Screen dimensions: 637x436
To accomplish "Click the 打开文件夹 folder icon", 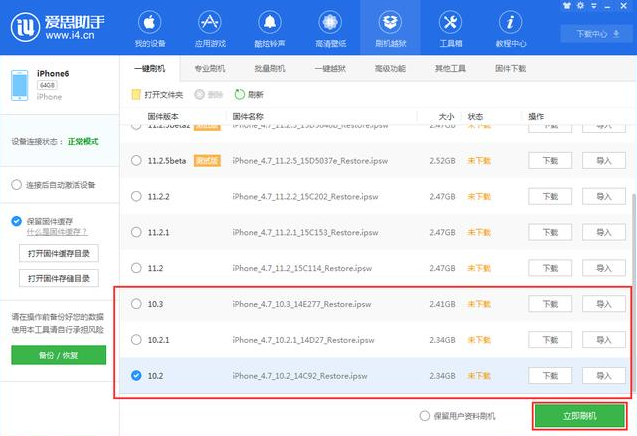I will [x=136, y=95].
